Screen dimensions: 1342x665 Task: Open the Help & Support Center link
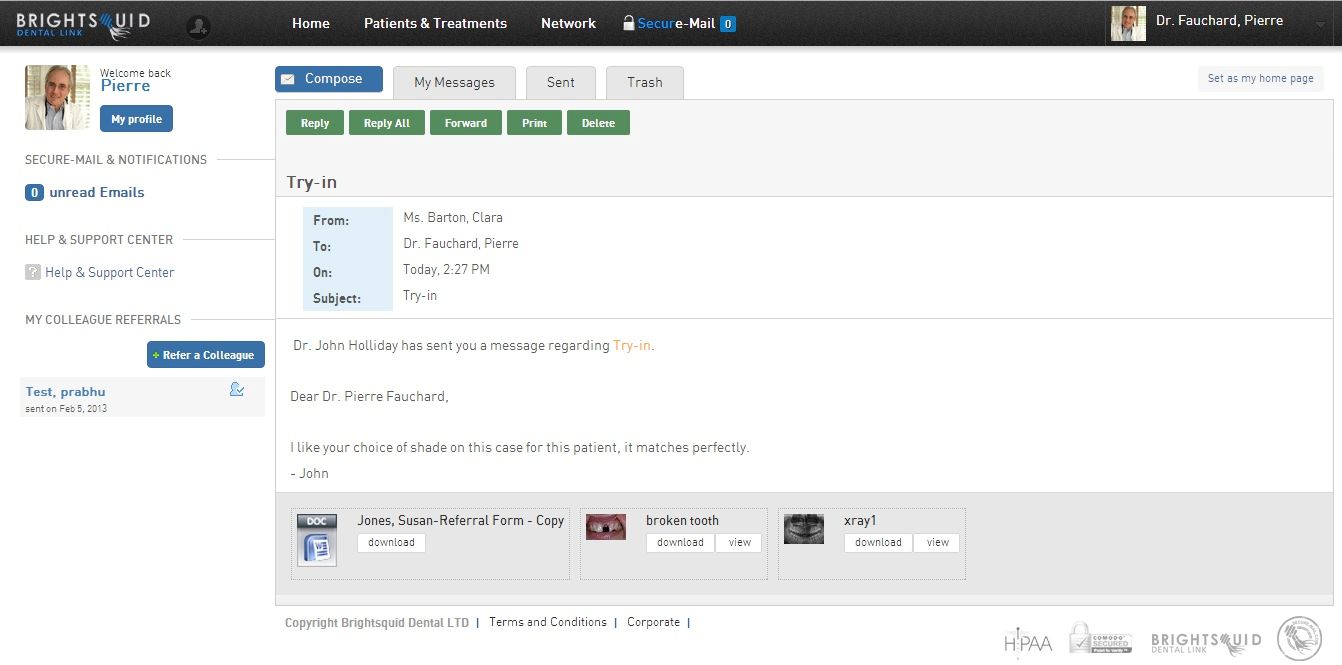(110, 272)
